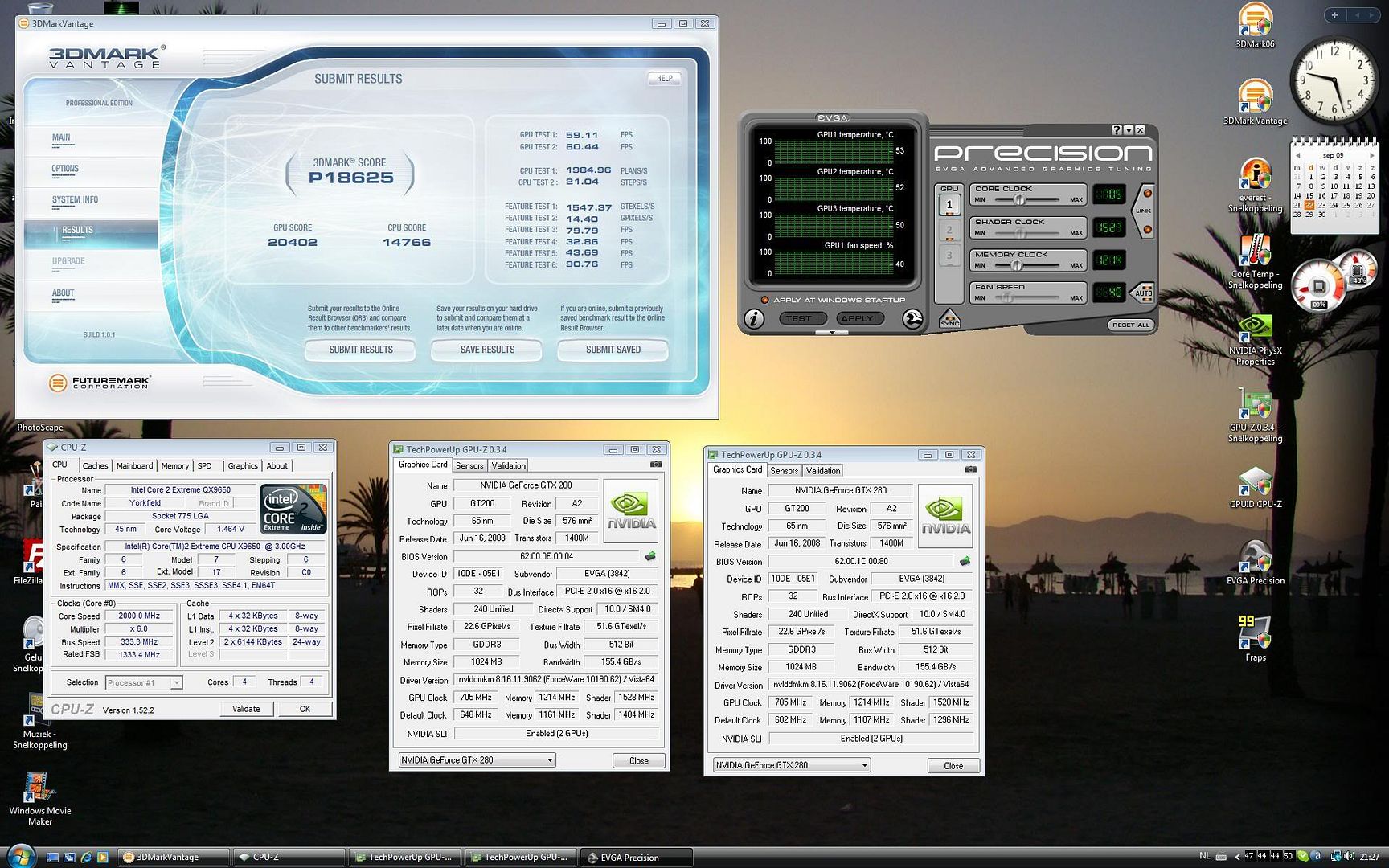Click Submit Results button in 3DMark Vantage

click(361, 350)
